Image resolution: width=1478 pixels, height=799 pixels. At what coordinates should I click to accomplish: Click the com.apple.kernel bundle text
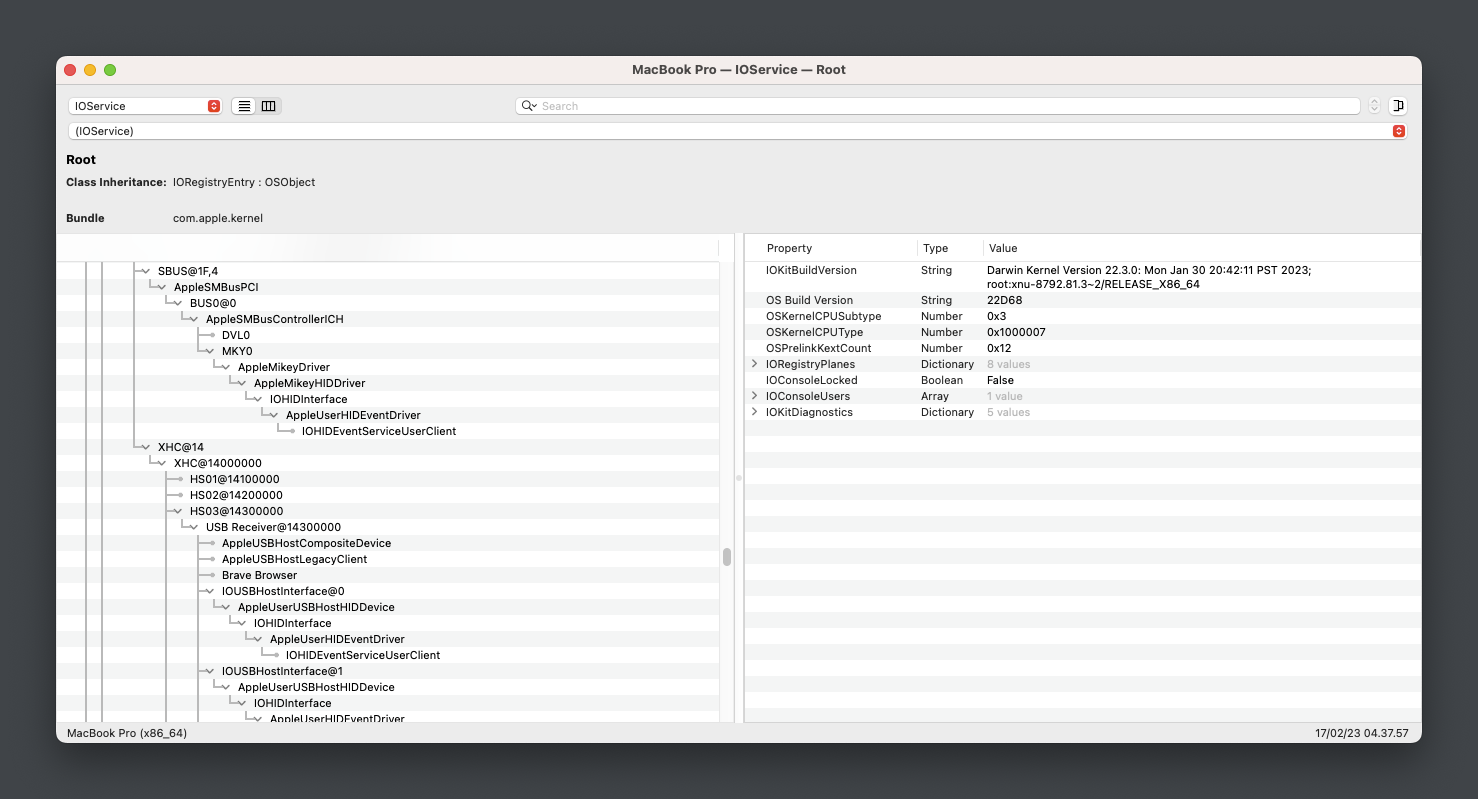point(218,218)
